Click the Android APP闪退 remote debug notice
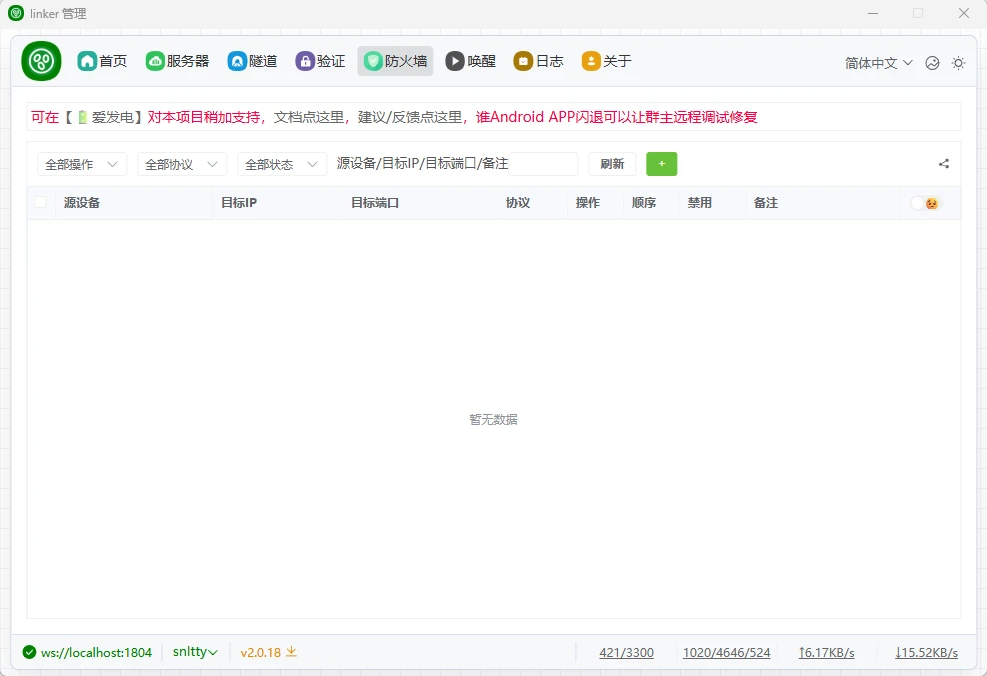The height and width of the screenshot is (676, 987). pos(616,117)
